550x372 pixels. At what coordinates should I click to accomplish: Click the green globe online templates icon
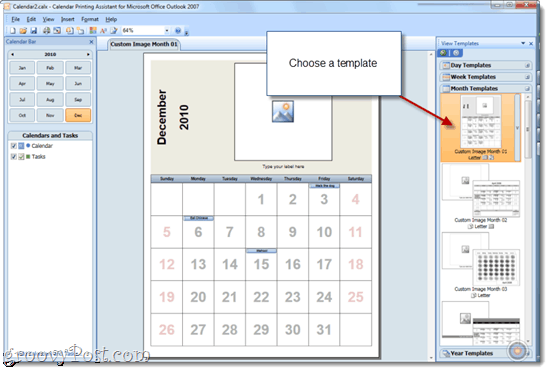click(444, 53)
